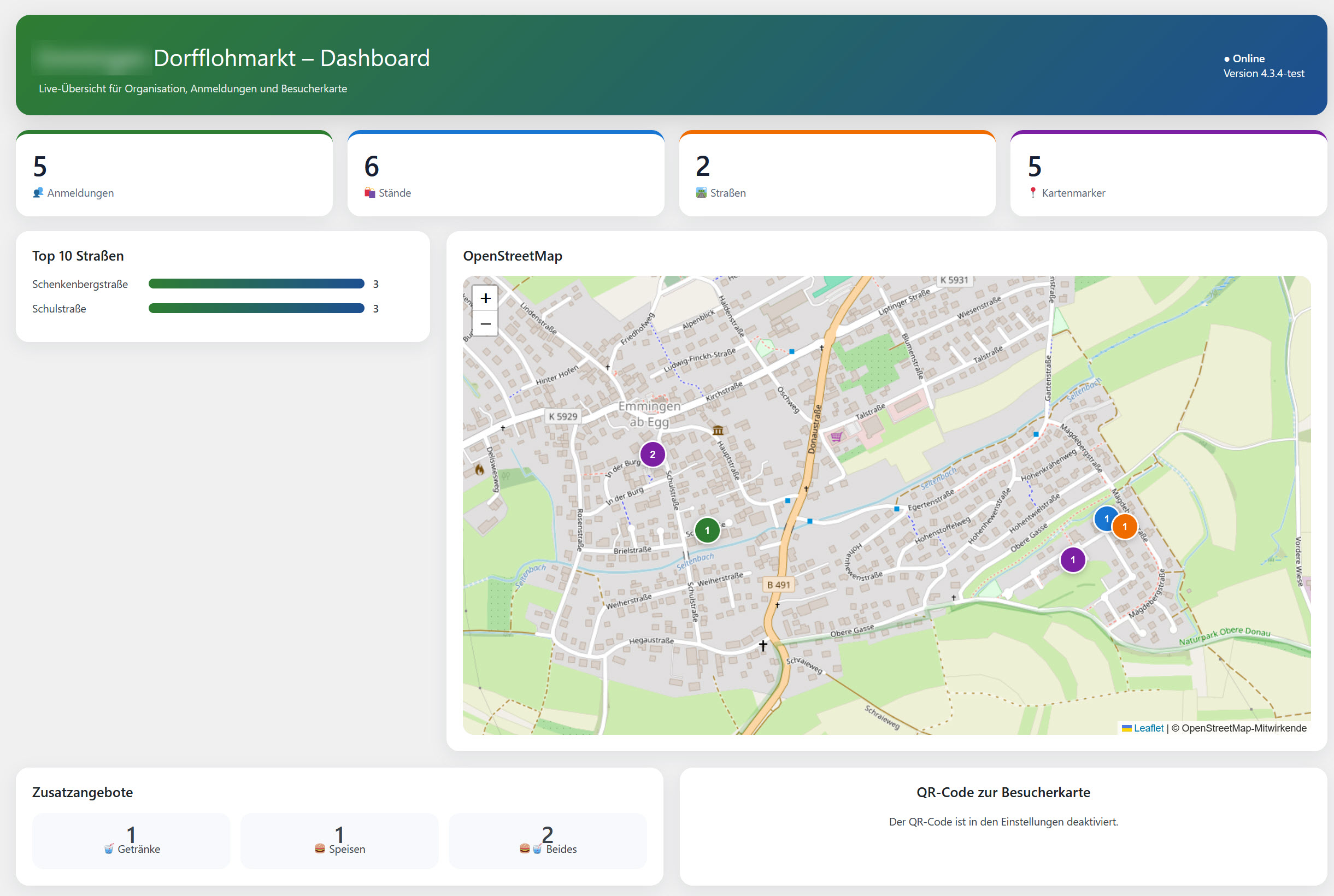Viewport: 1334px width, 896px height.
Task: Select the Speisen offer tile
Action: 339,841
